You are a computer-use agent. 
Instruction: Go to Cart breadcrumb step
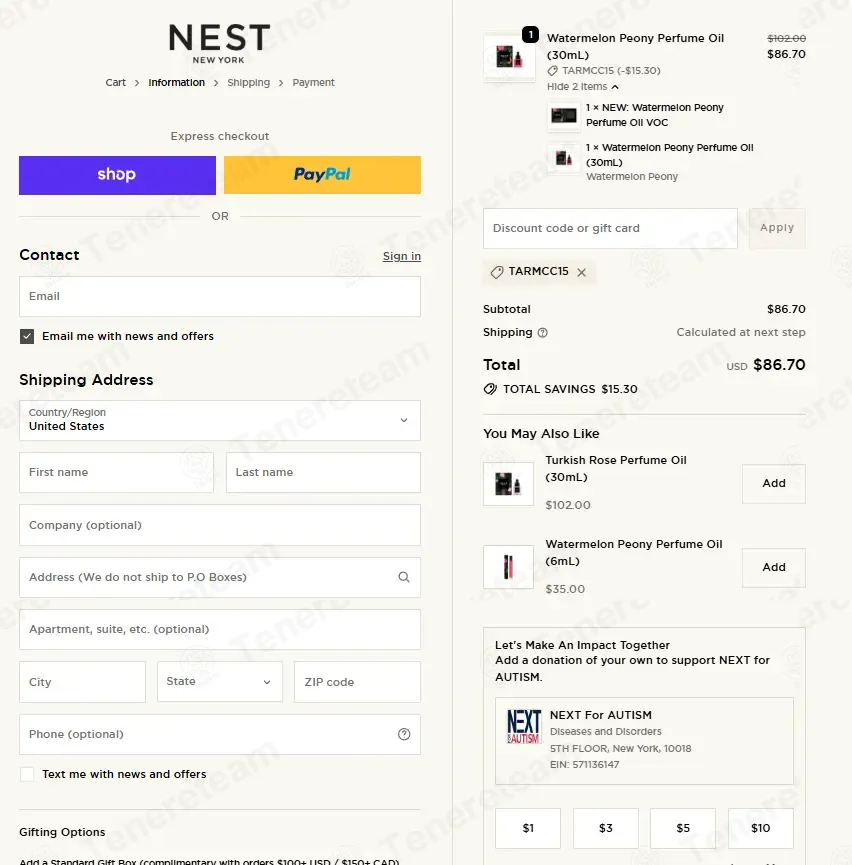click(116, 83)
